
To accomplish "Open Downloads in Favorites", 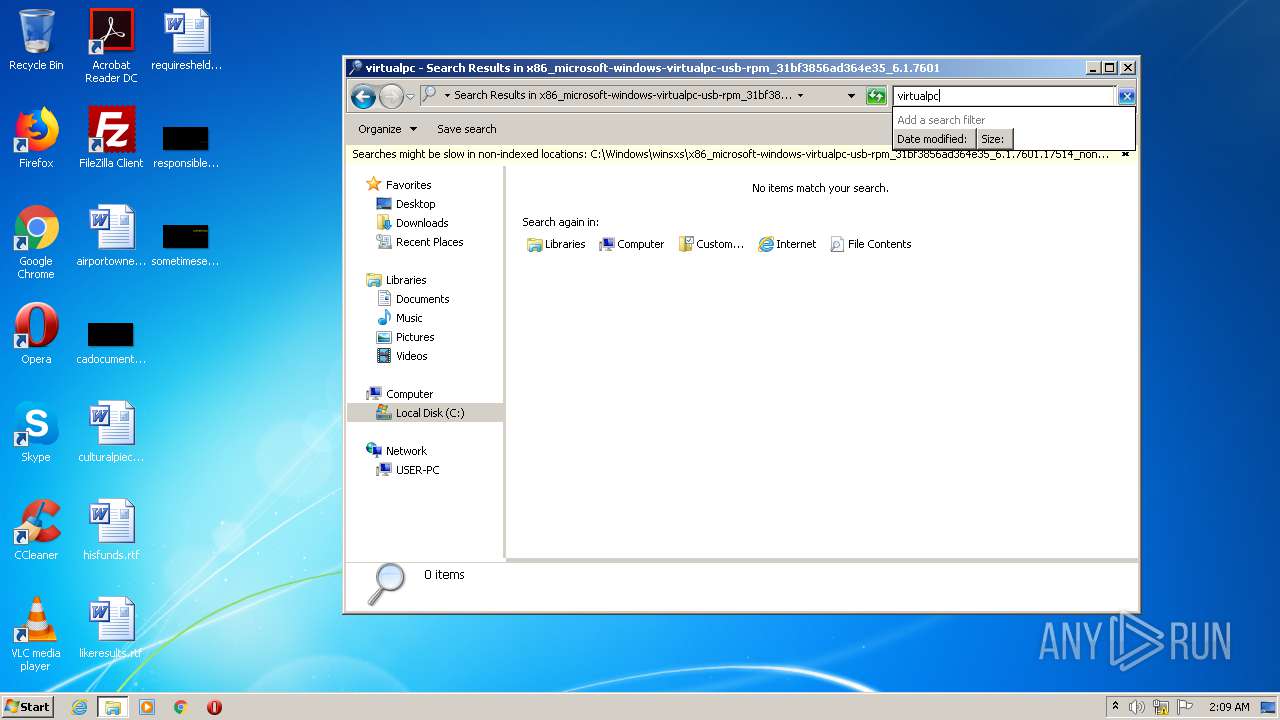I will coord(421,223).
